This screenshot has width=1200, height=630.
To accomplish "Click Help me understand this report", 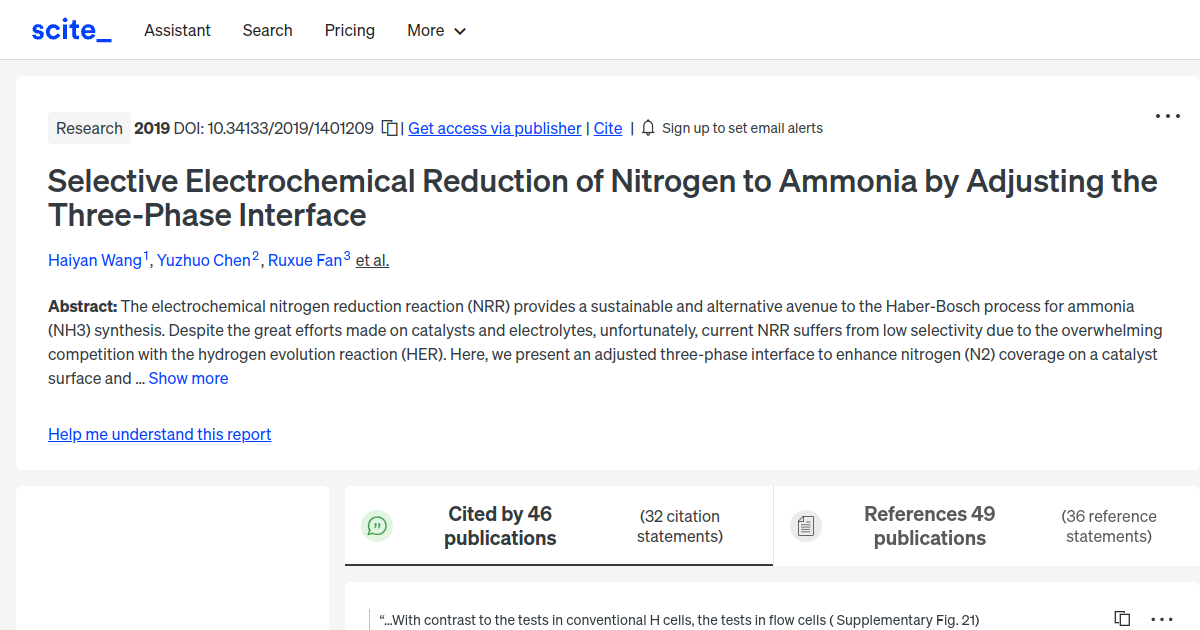I will pos(159,434).
